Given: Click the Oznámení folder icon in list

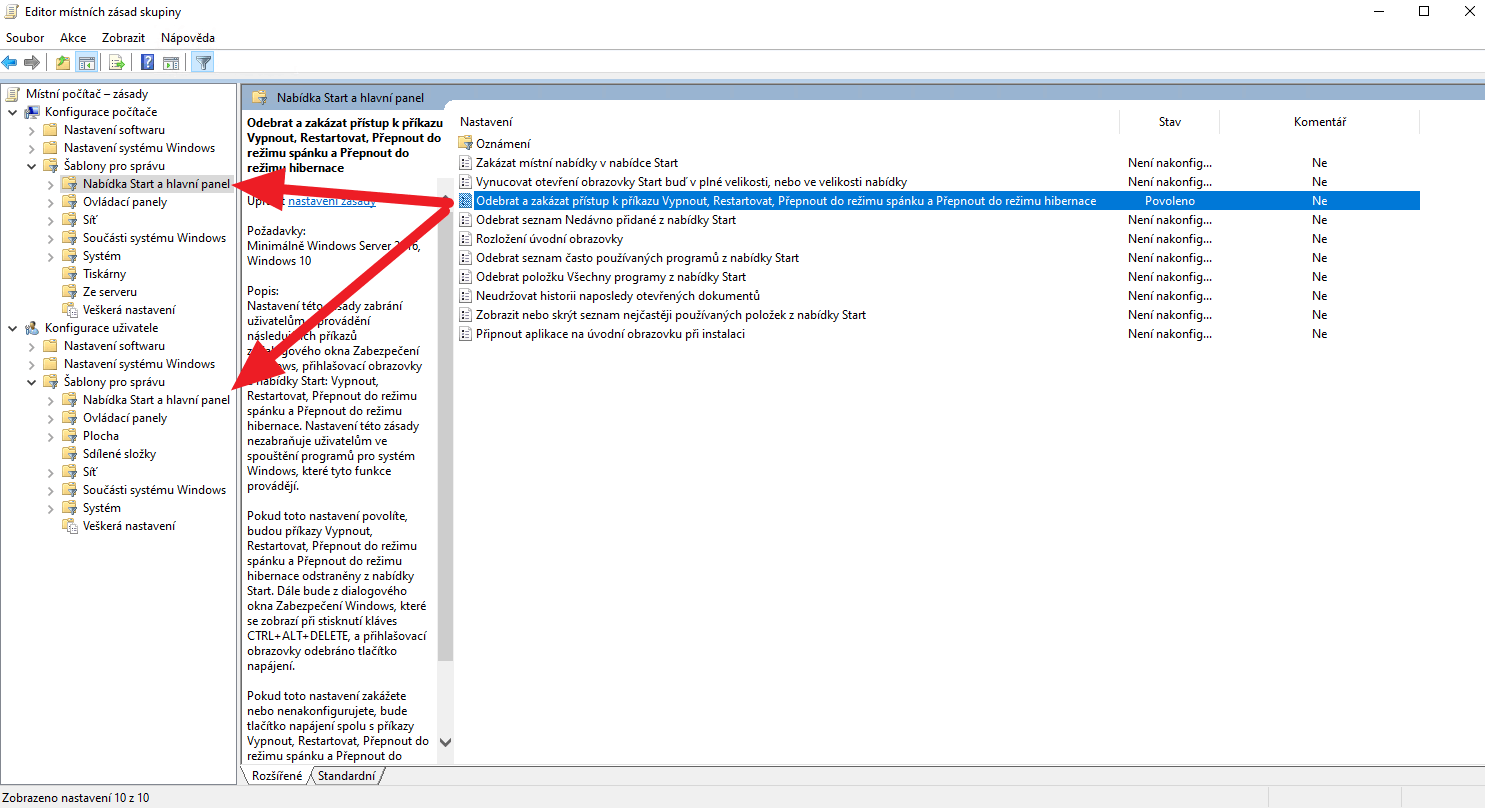Looking at the screenshot, I should [x=466, y=144].
